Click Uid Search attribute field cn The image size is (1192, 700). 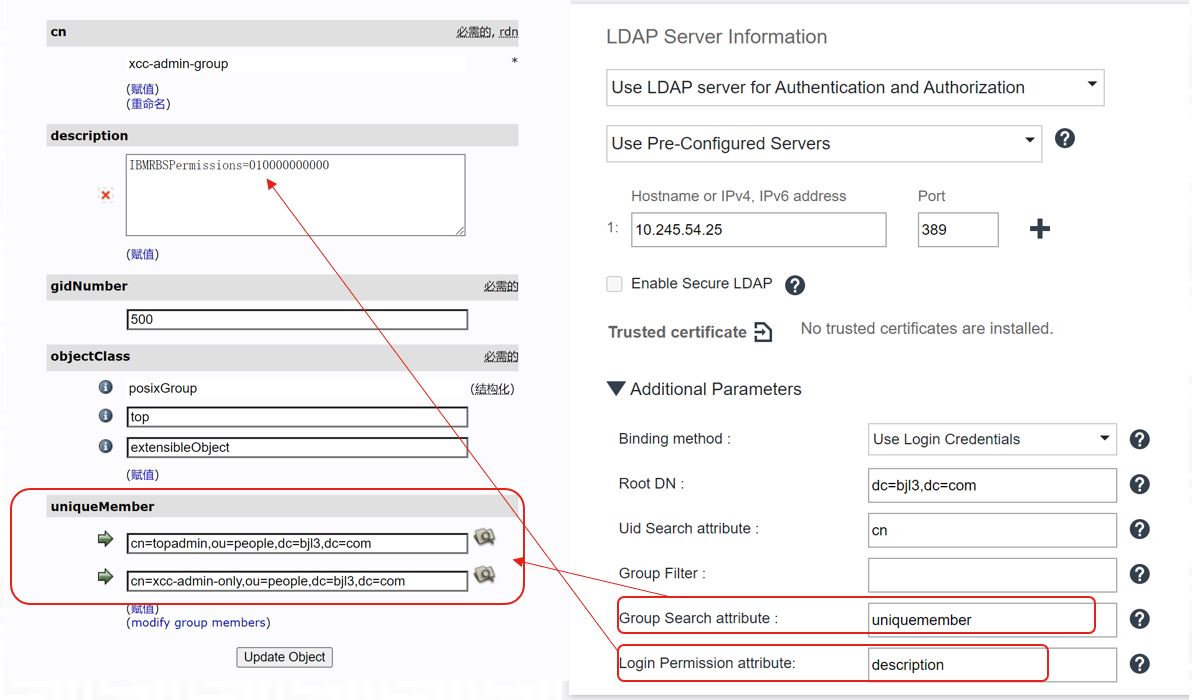coord(992,530)
